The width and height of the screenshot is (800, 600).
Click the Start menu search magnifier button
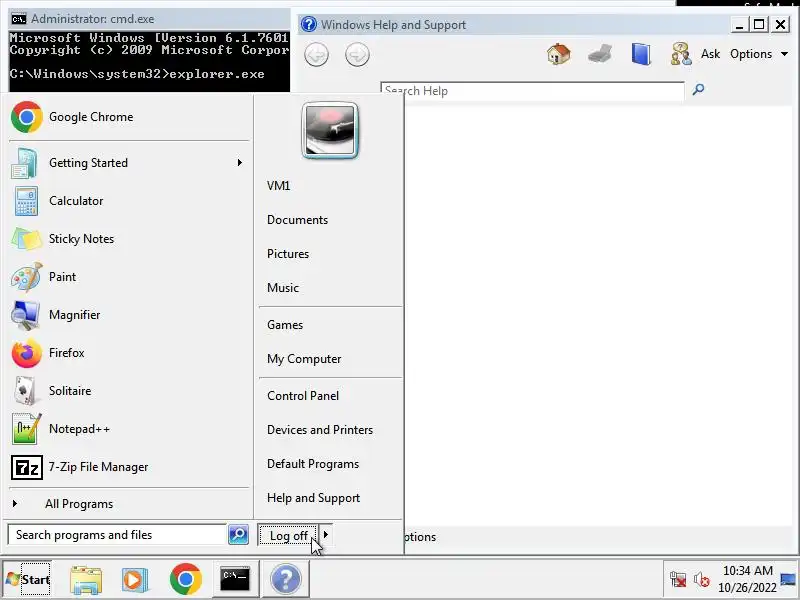(x=238, y=535)
